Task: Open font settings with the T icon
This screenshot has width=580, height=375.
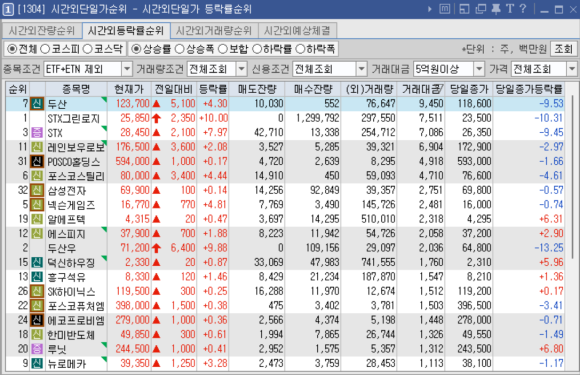Action: pyautogui.click(x=510, y=9)
